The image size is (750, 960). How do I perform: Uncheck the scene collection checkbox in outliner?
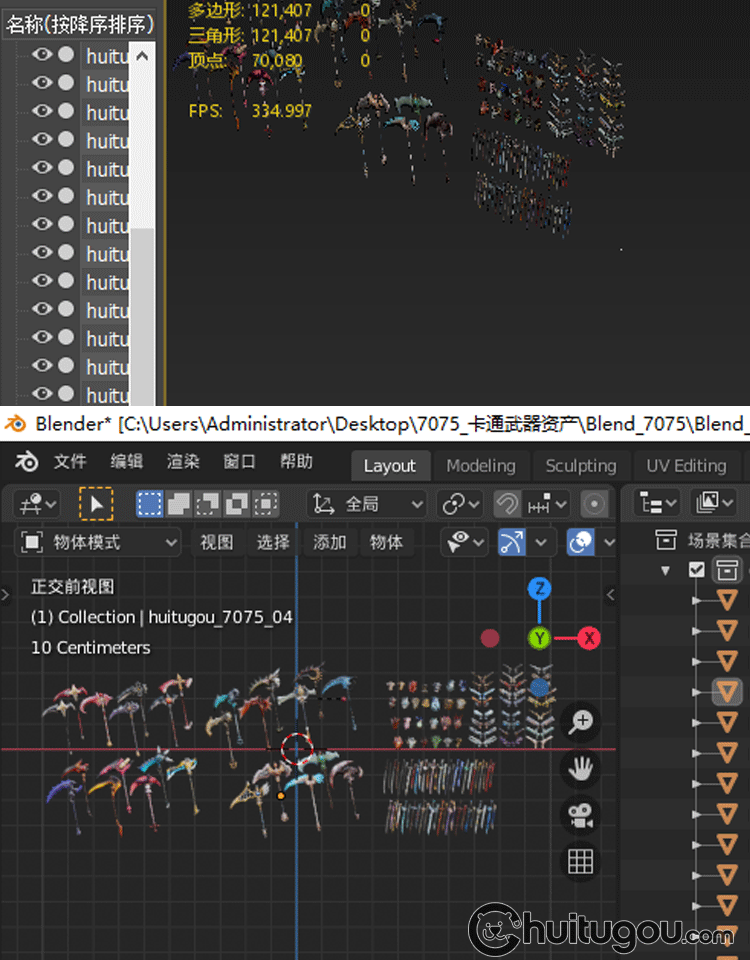click(697, 570)
